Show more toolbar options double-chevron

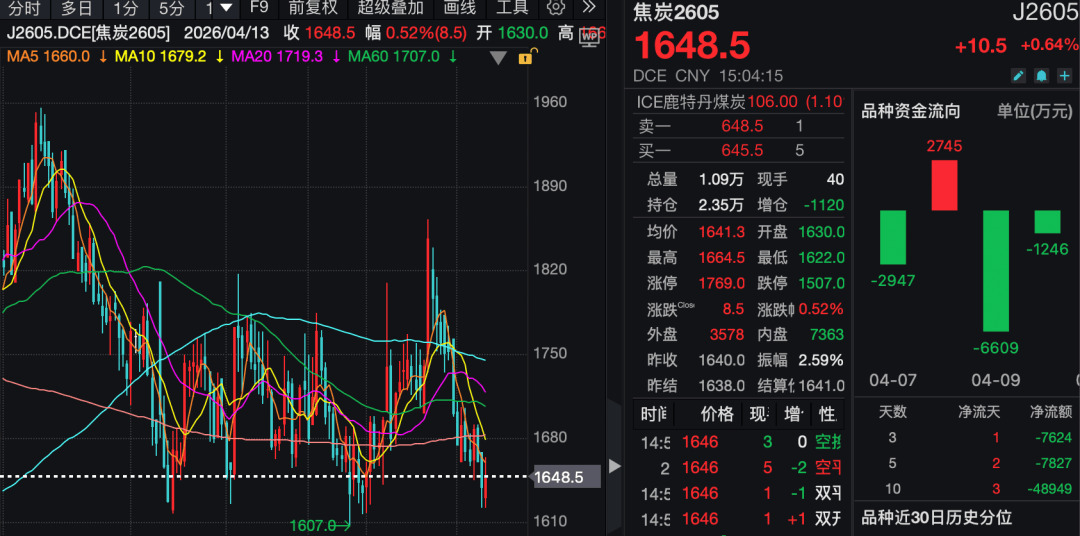589,8
